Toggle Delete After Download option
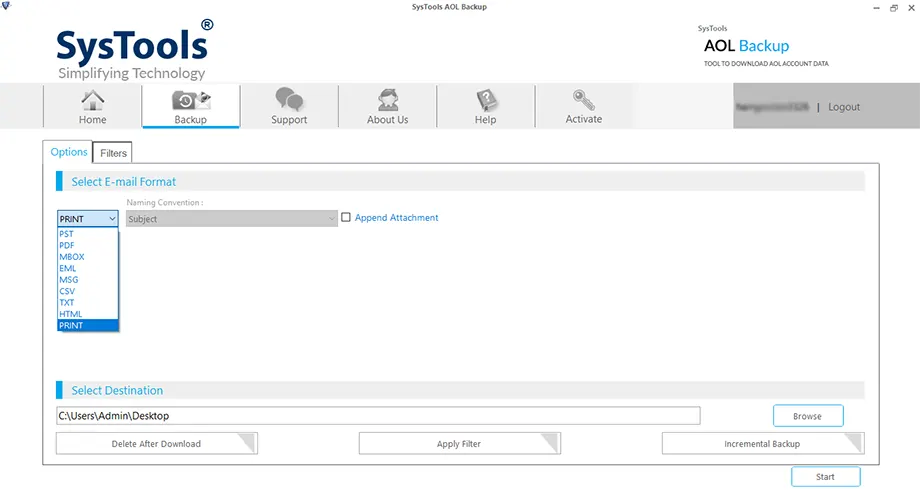This screenshot has height=490, width=920. tap(157, 444)
